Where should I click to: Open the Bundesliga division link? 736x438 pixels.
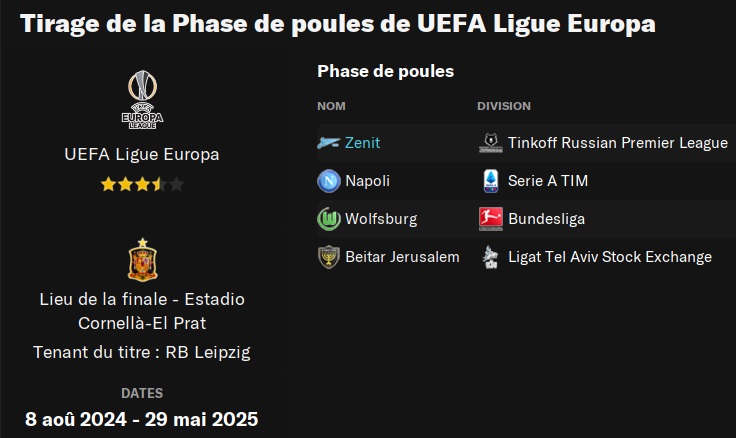(546, 219)
